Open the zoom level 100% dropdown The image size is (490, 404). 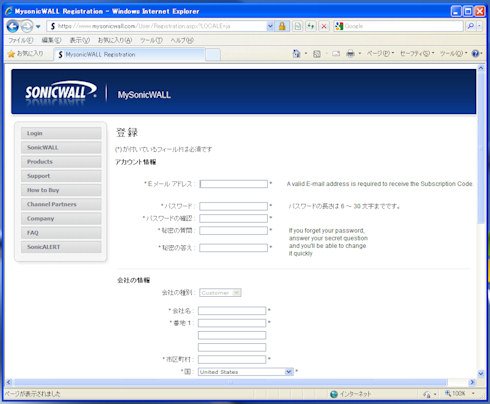point(473,394)
